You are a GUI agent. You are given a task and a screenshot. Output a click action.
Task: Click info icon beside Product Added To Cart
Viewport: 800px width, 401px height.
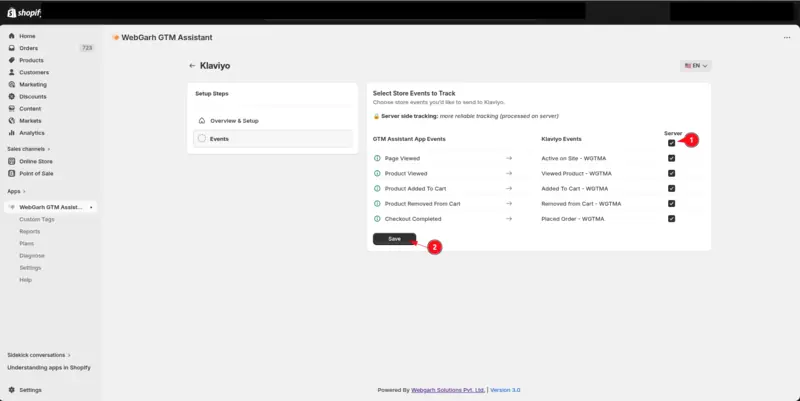tap(377, 188)
